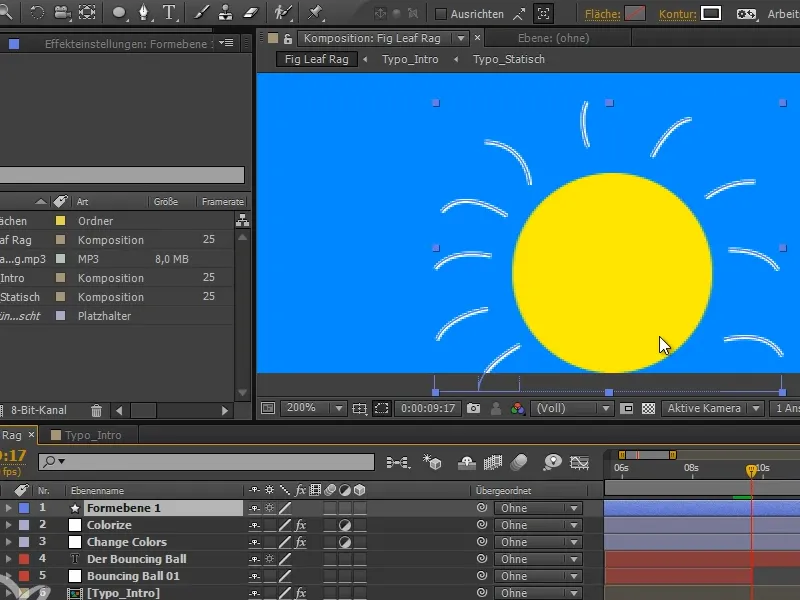The width and height of the screenshot is (800, 600).
Task: Click the 8-Bit-Kanal color depth button
Action: tap(39, 410)
